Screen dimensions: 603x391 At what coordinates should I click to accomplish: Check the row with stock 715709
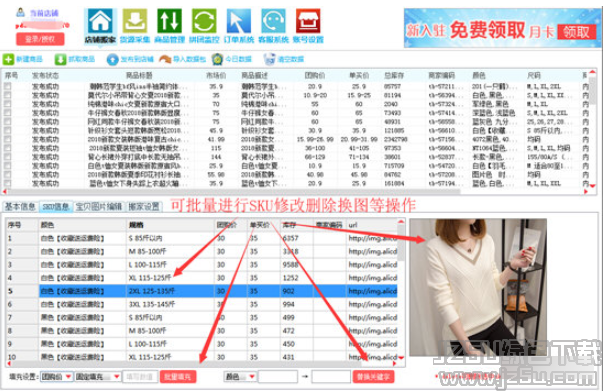[7, 166]
